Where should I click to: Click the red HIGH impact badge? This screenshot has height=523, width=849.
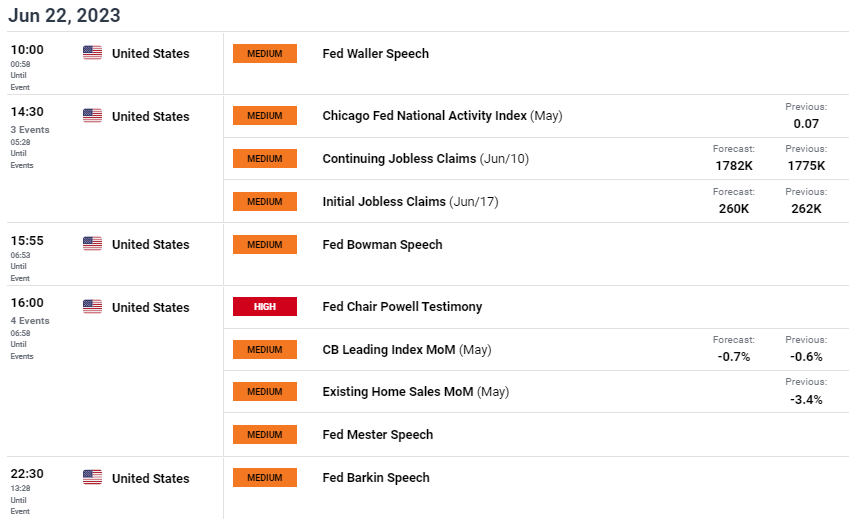click(265, 307)
